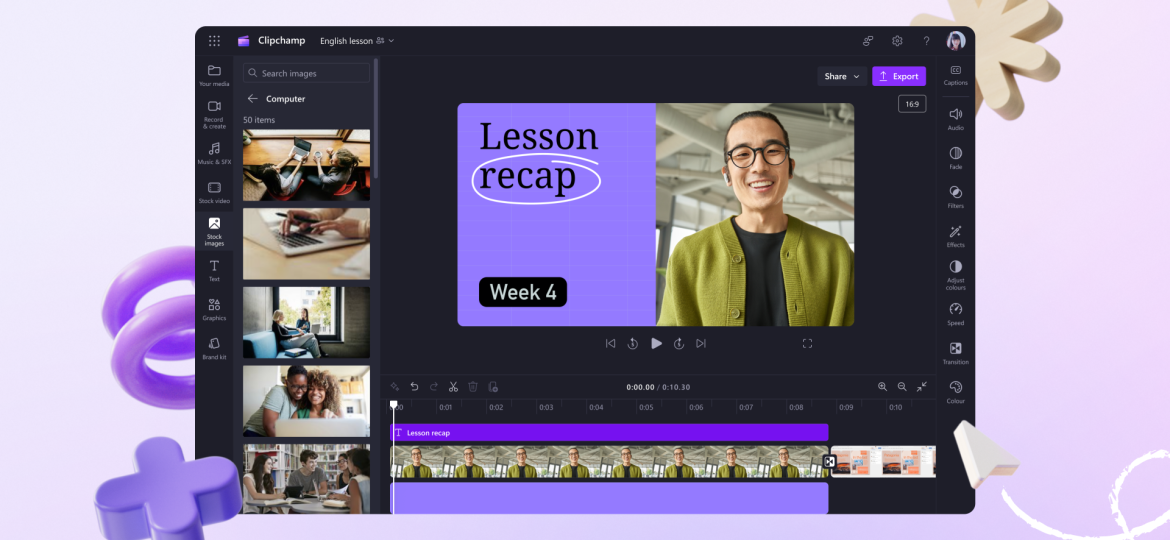Screen dimensions: 1170x540
Task: Select the smiling couple at laptop image
Action: [x=306, y=401]
